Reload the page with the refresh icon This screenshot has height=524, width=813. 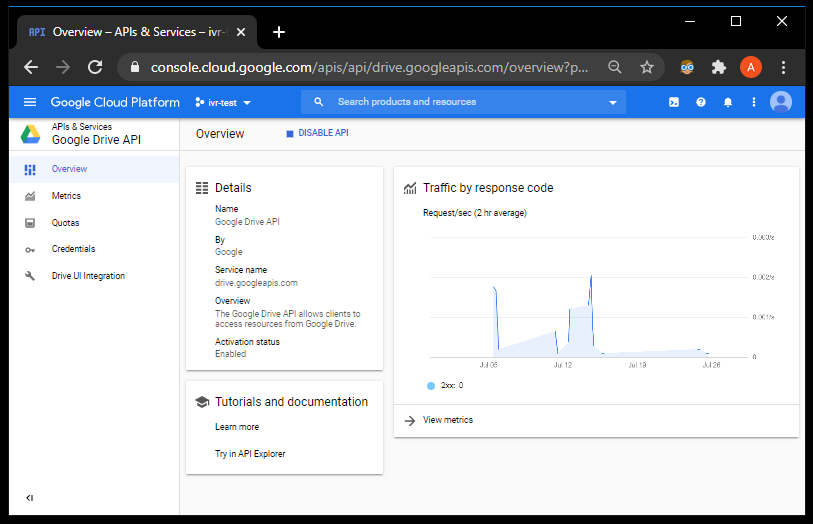click(95, 67)
